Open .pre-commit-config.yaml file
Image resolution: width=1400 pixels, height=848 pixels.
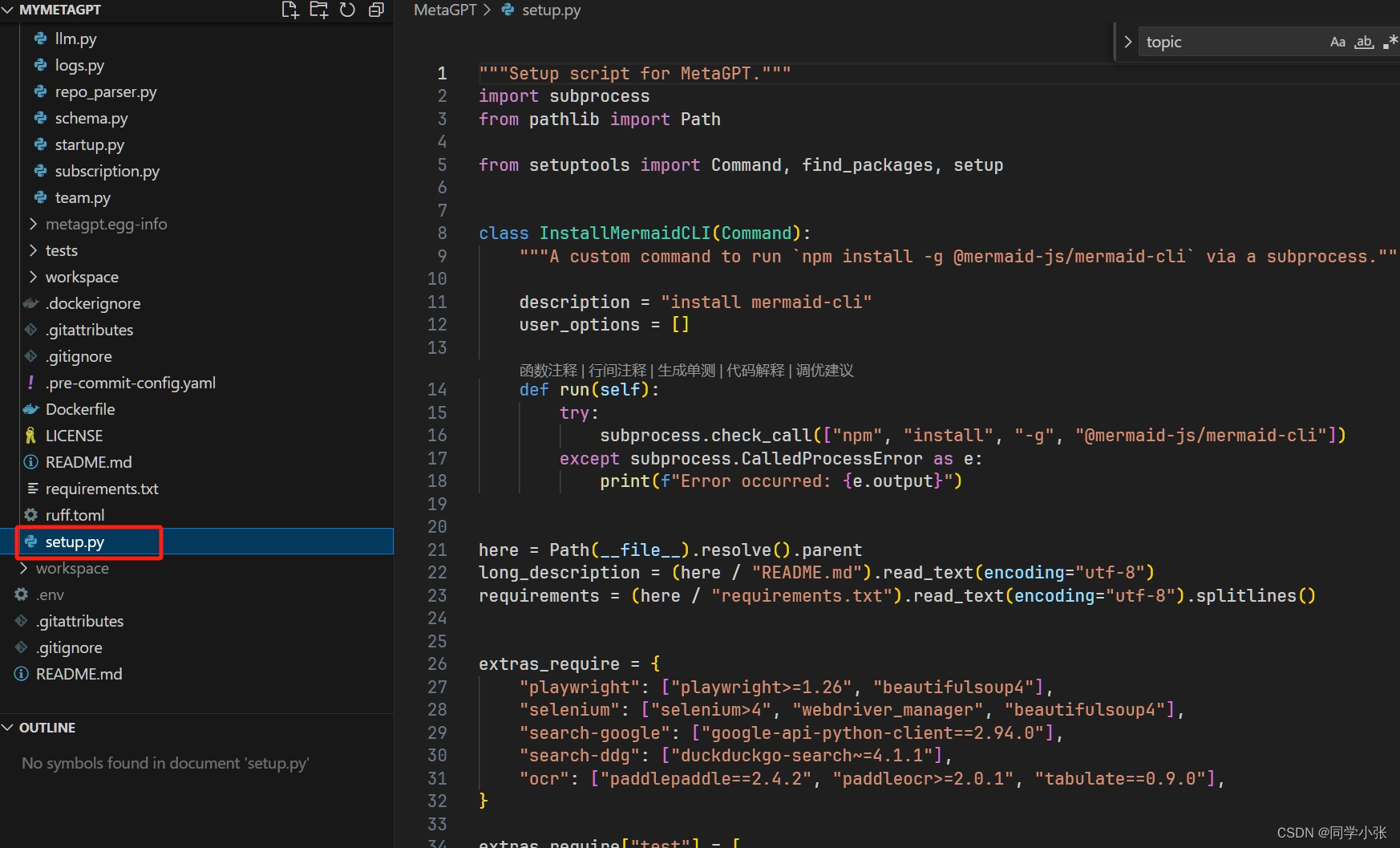point(131,383)
